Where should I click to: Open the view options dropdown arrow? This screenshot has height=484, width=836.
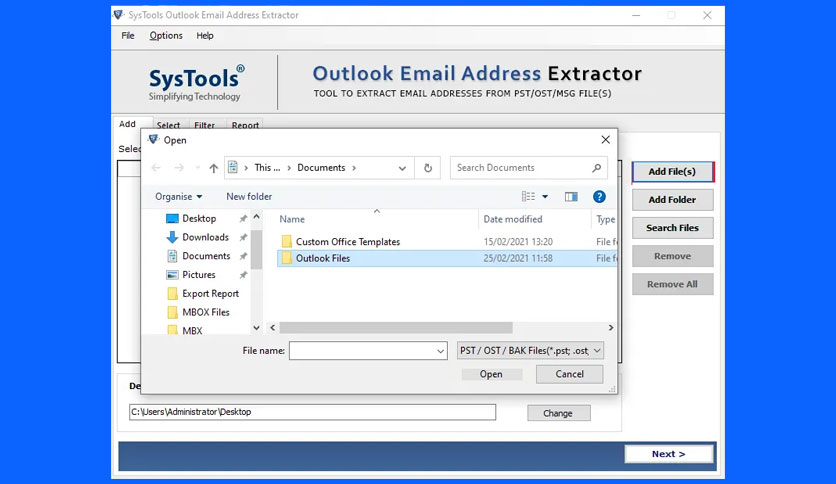(545, 197)
